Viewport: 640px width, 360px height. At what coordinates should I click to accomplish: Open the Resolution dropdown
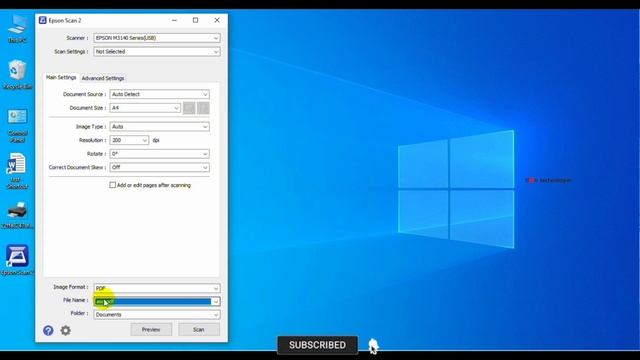pos(129,140)
